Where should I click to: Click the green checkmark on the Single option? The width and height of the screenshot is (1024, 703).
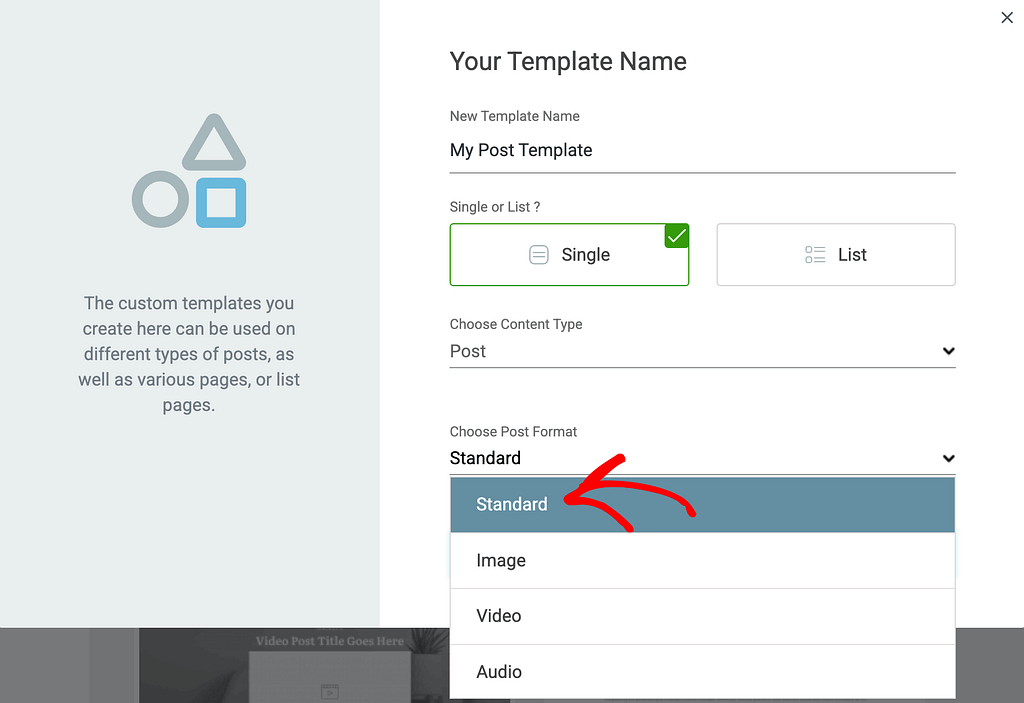[x=676, y=236]
